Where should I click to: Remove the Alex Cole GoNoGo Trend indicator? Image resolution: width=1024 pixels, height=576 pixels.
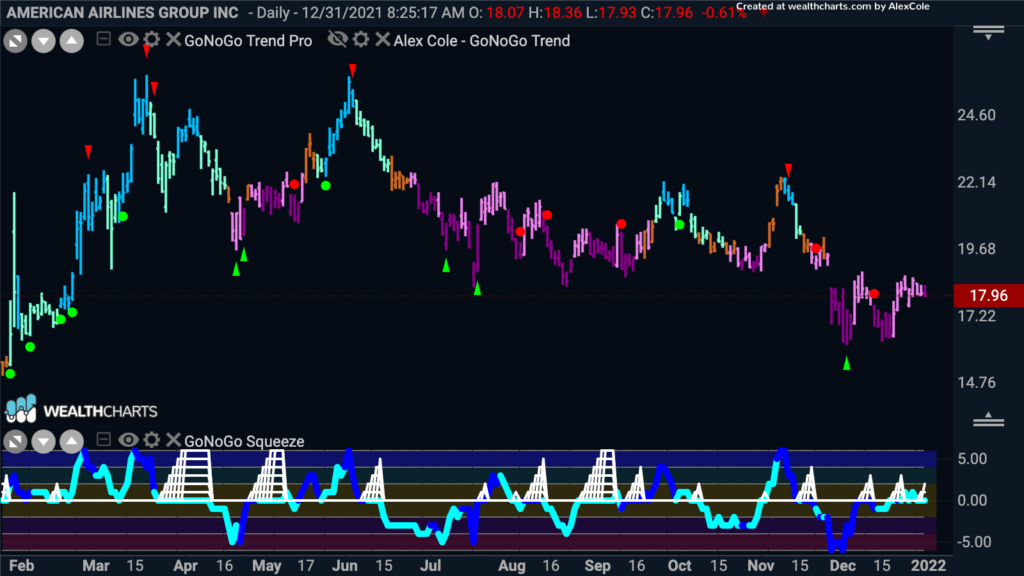point(383,39)
